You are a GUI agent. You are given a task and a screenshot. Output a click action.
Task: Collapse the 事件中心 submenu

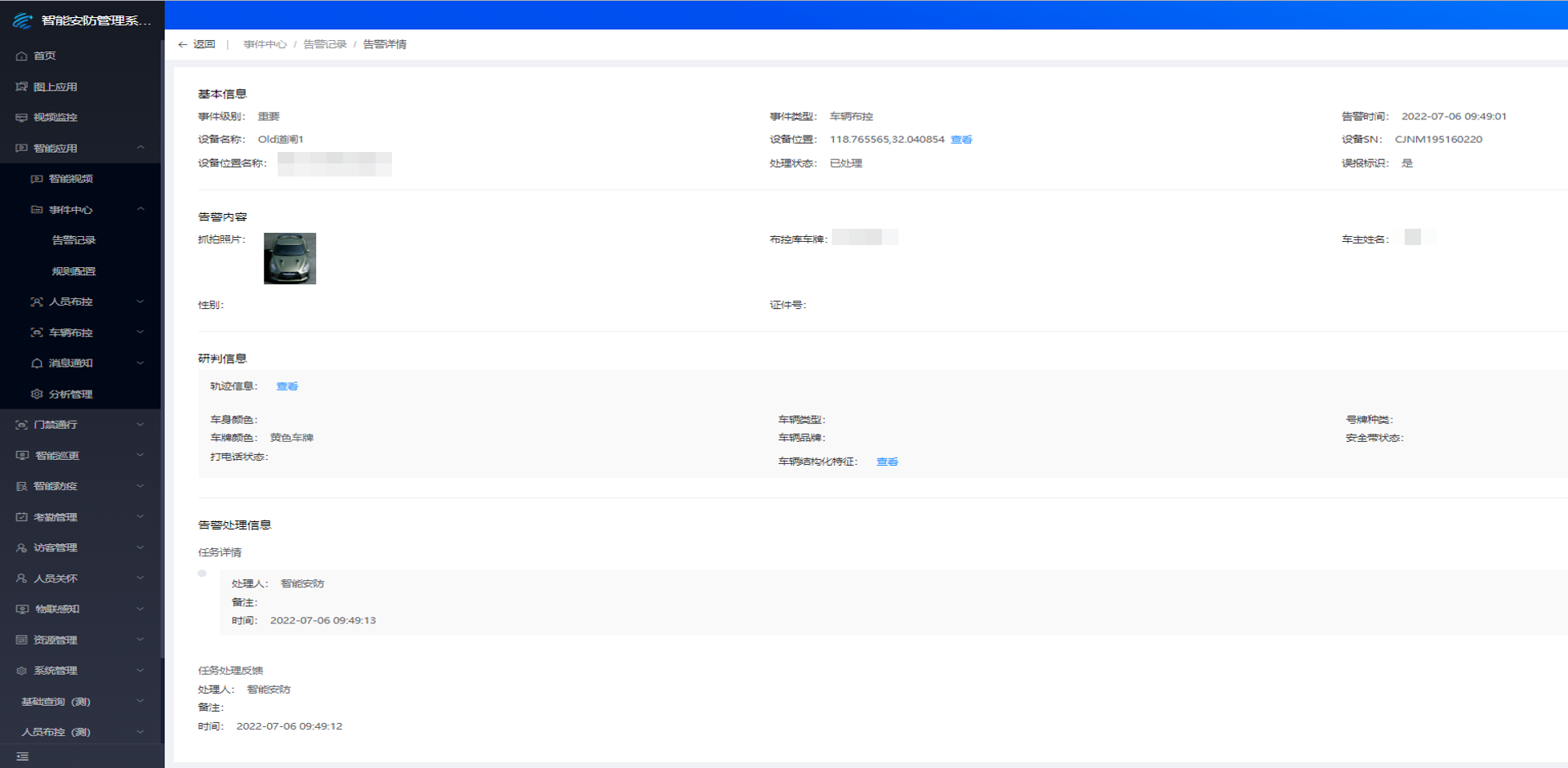(140, 210)
